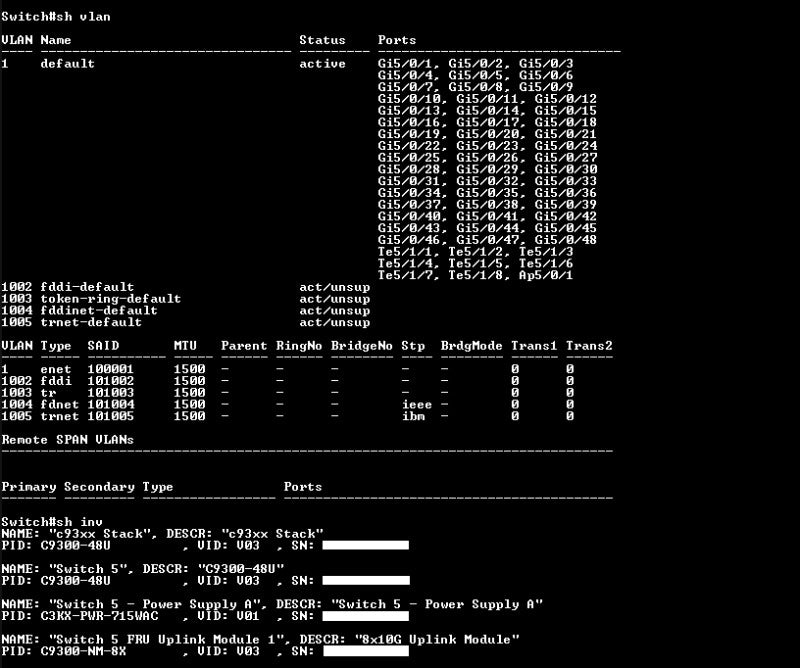This screenshot has width=800, height=668.
Task: Select 'act/unsup' status for VLAN 1002
Action: 334,286
